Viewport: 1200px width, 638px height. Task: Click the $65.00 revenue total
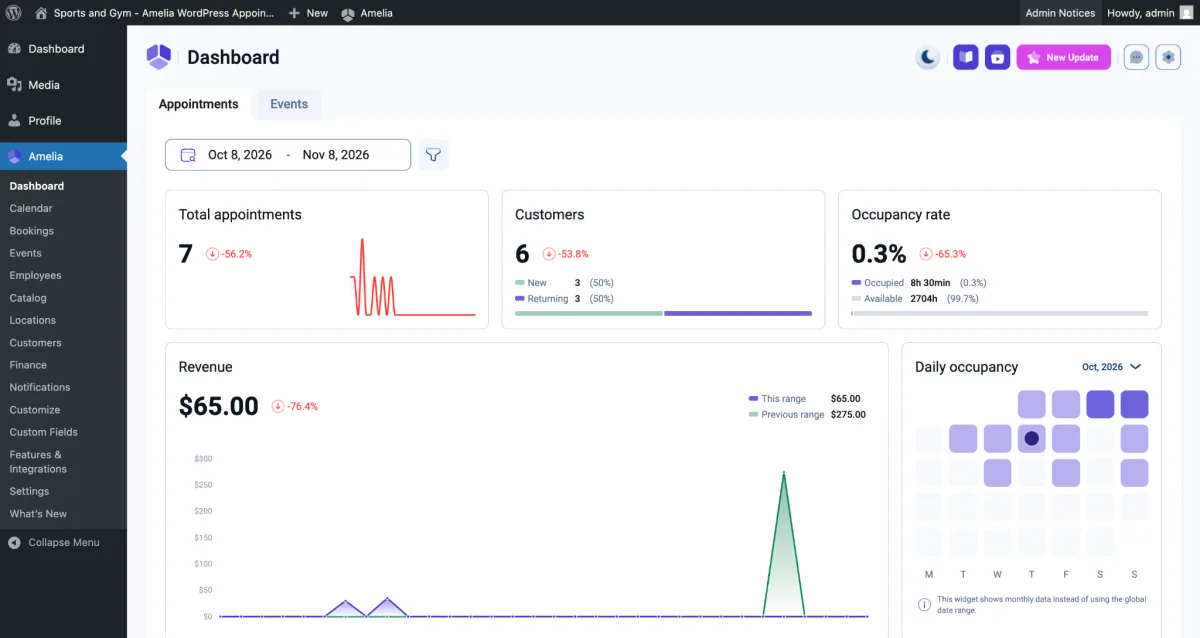218,406
